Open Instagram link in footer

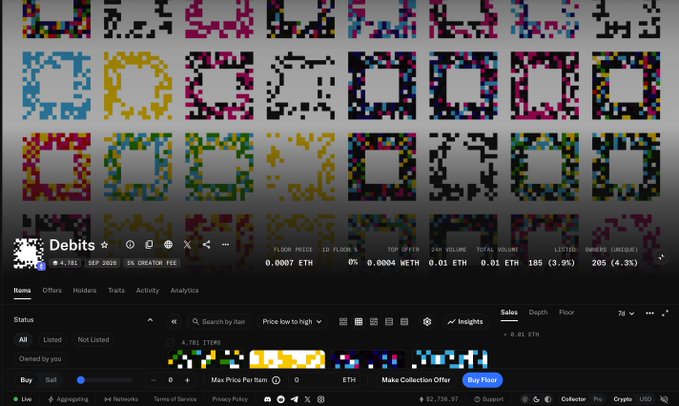[x=320, y=399]
